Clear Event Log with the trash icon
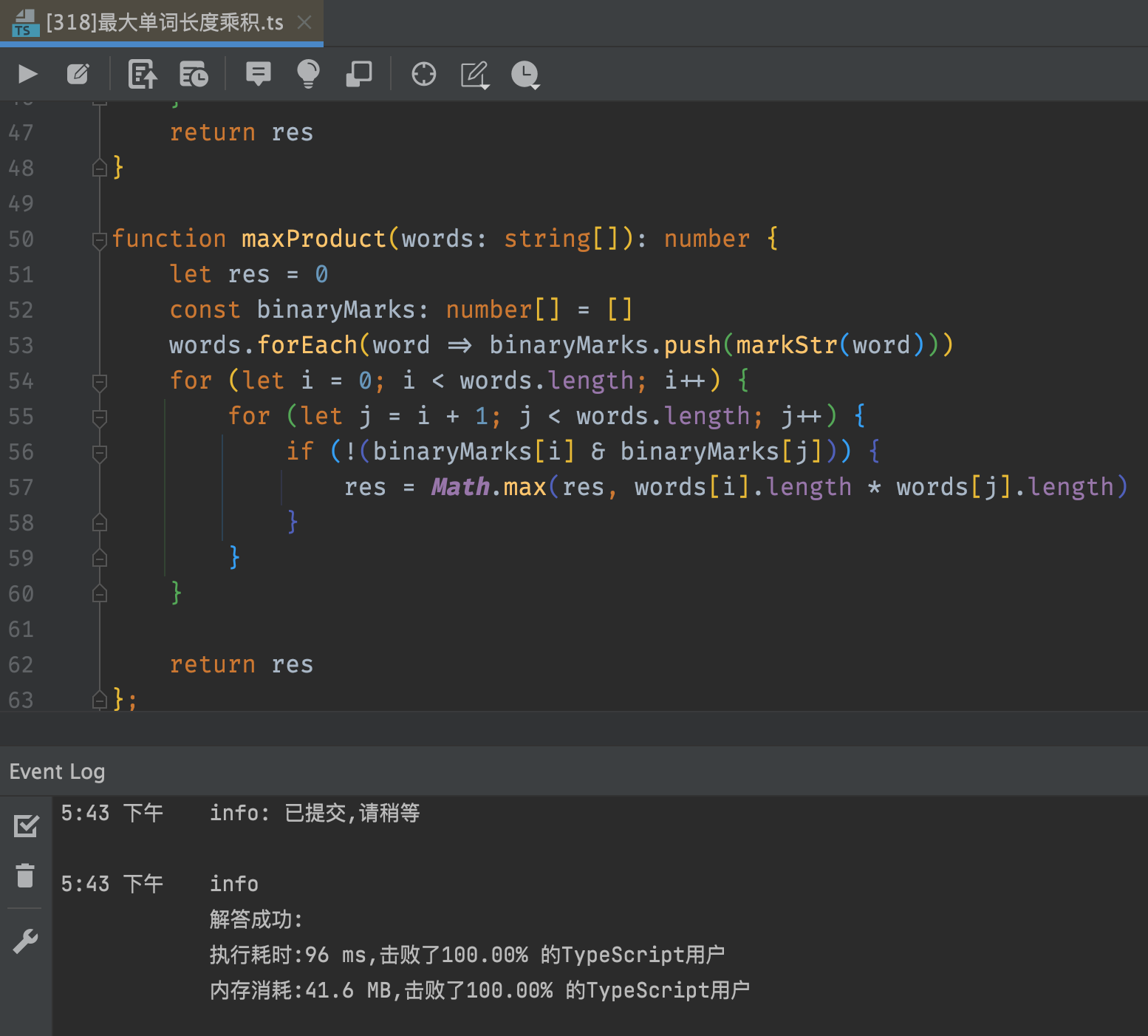Screen dimensions: 1148x1036 (x=26, y=875)
